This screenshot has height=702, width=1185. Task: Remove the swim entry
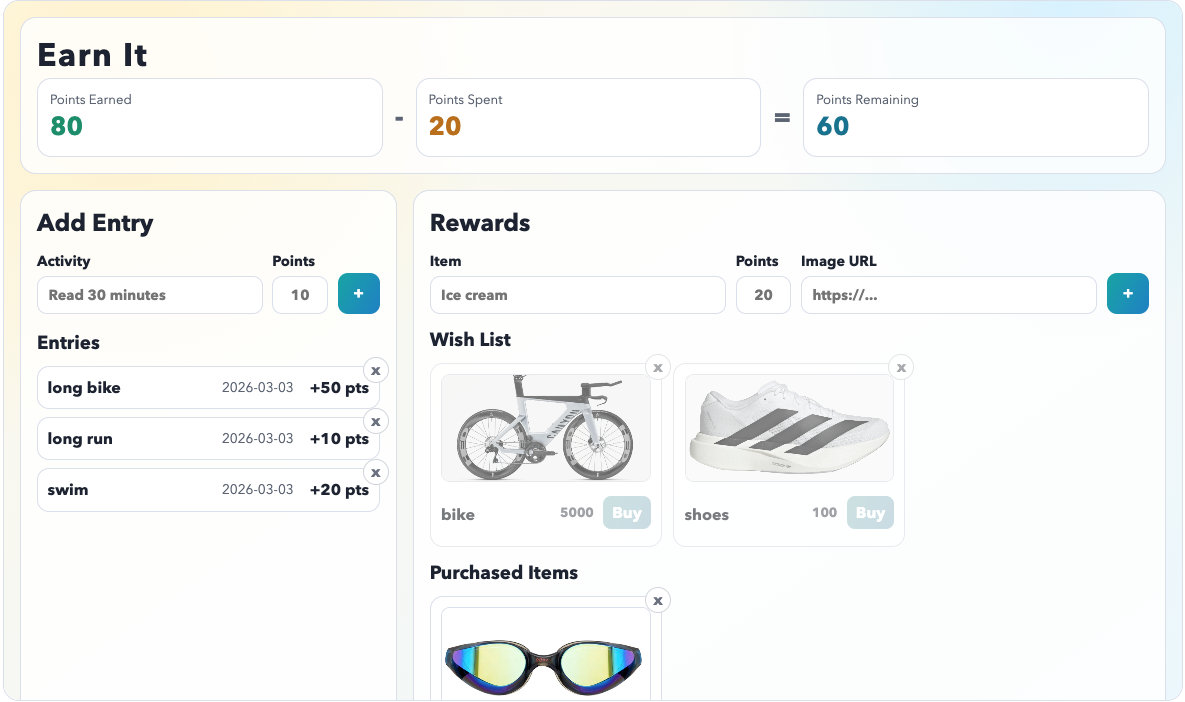point(376,472)
